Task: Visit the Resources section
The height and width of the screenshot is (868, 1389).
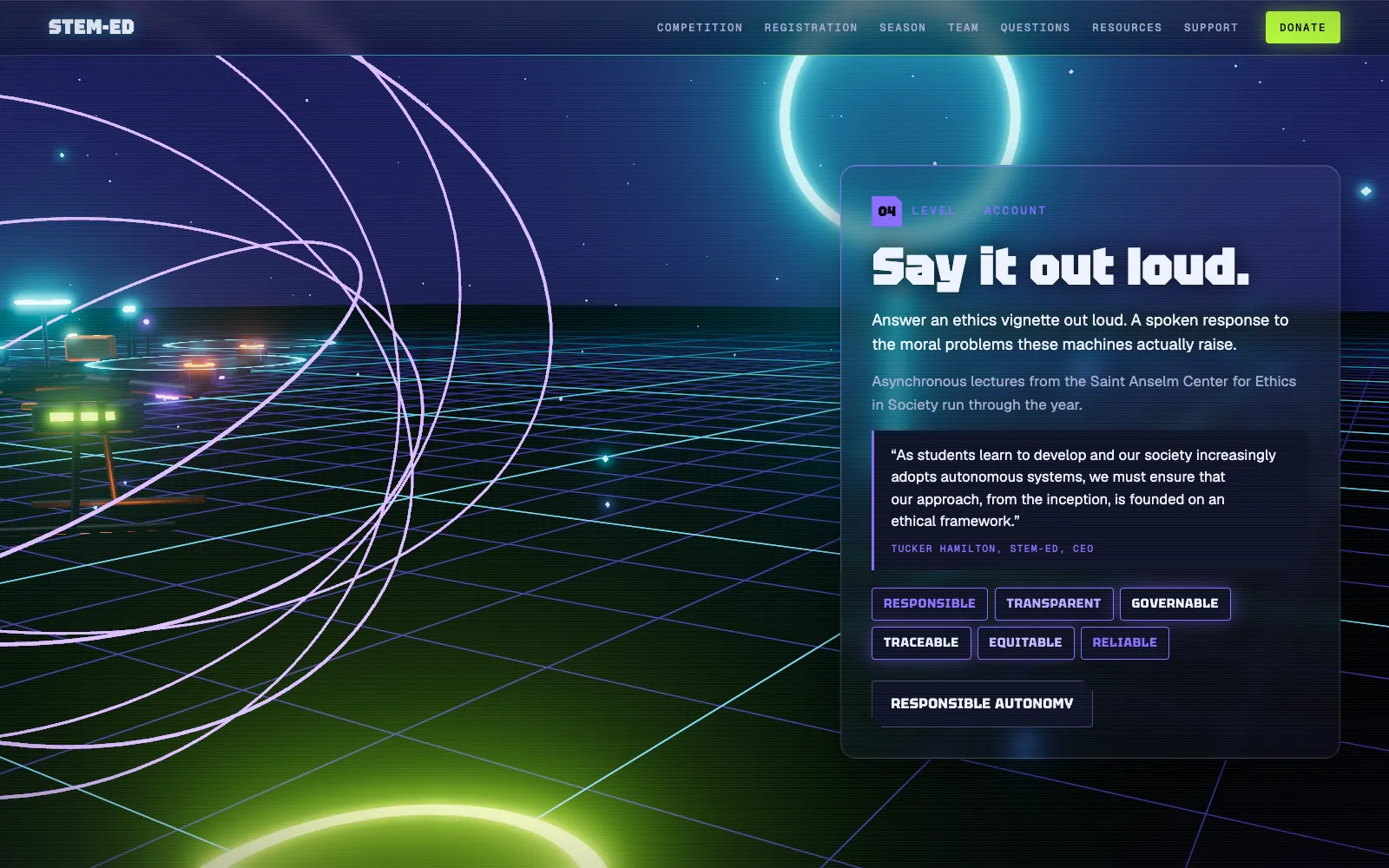Action: coord(1127,28)
